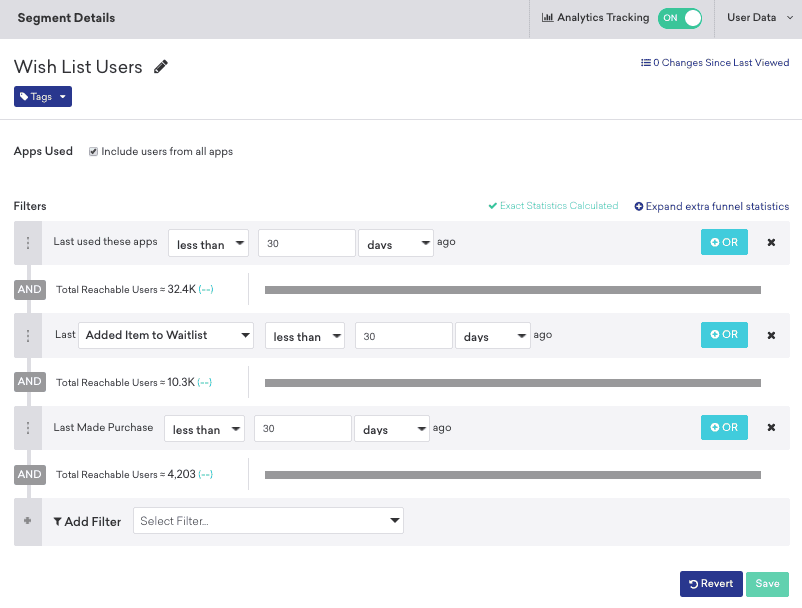Screen dimensions: 802x608
Task: Expand extra funnel statistics
Action: pos(711,205)
